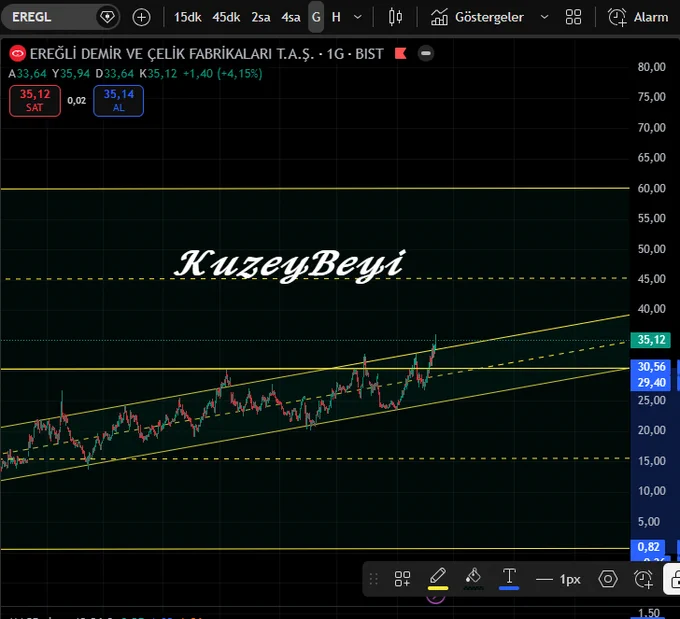Select the H weekly timeframe

point(336,17)
